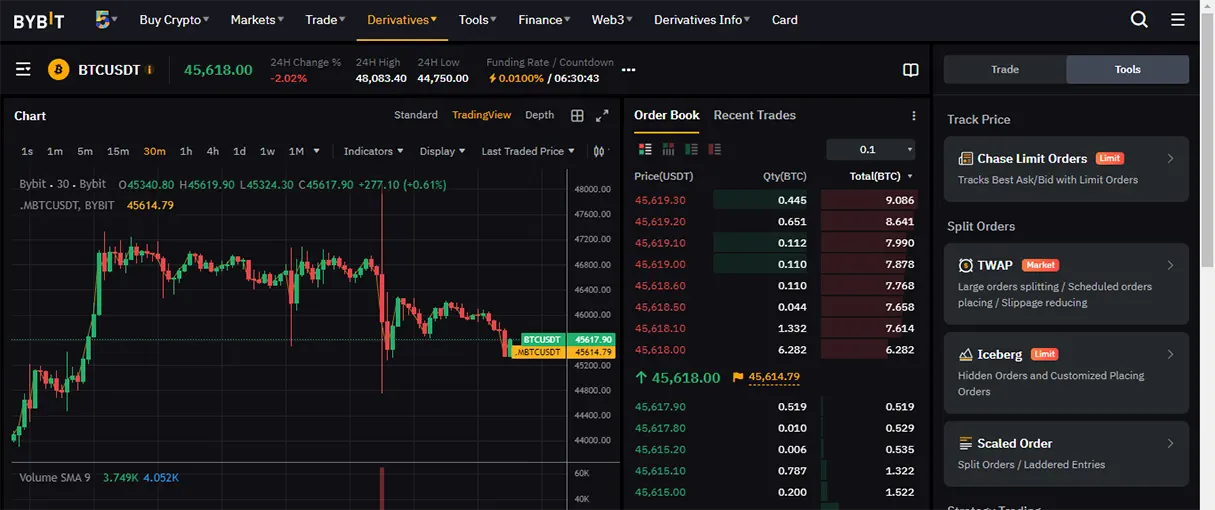Viewport: 1215px width, 510px height.
Task: Select the TradingView chart option
Action: coord(481,115)
